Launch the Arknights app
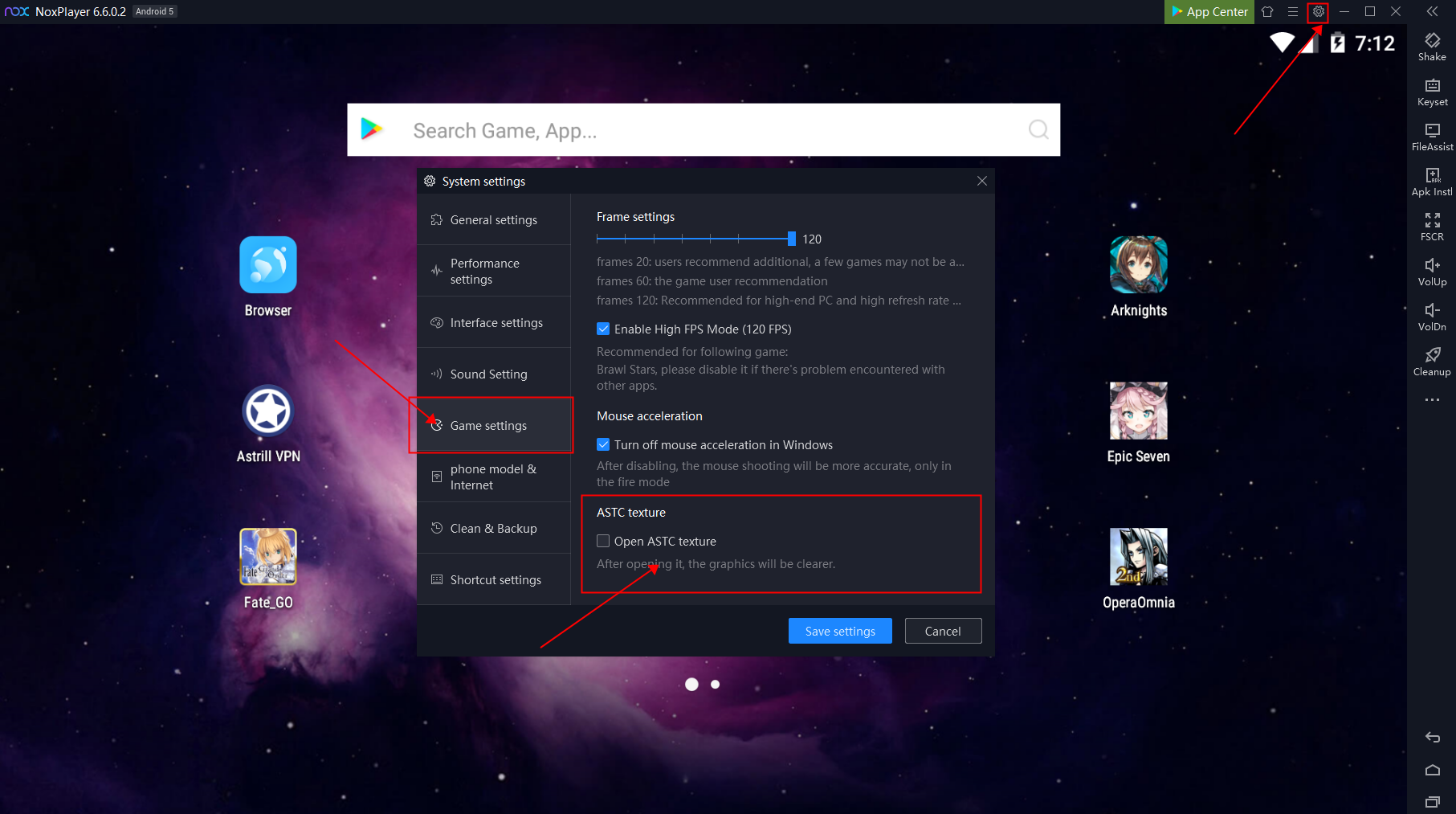Screen dimensions: 1456x814 click(x=1138, y=265)
